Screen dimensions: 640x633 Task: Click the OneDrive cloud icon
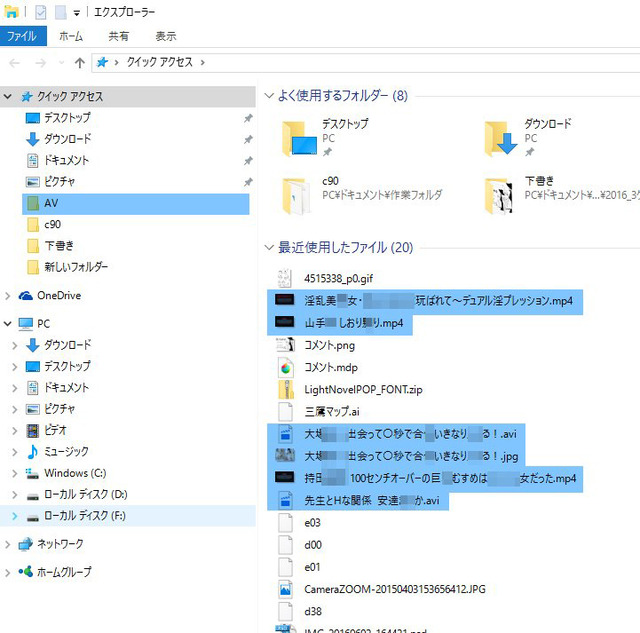coord(26,295)
